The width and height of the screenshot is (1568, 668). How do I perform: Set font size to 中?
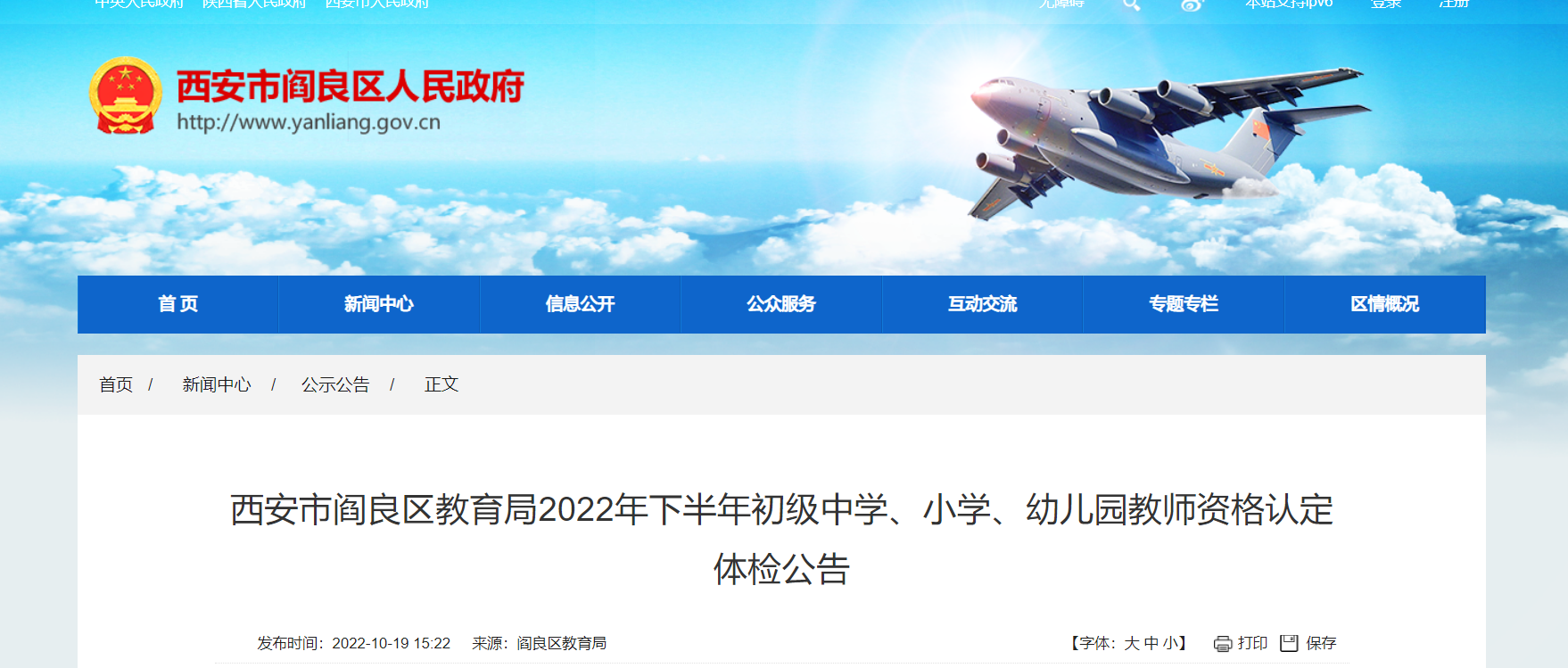(x=1151, y=643)
